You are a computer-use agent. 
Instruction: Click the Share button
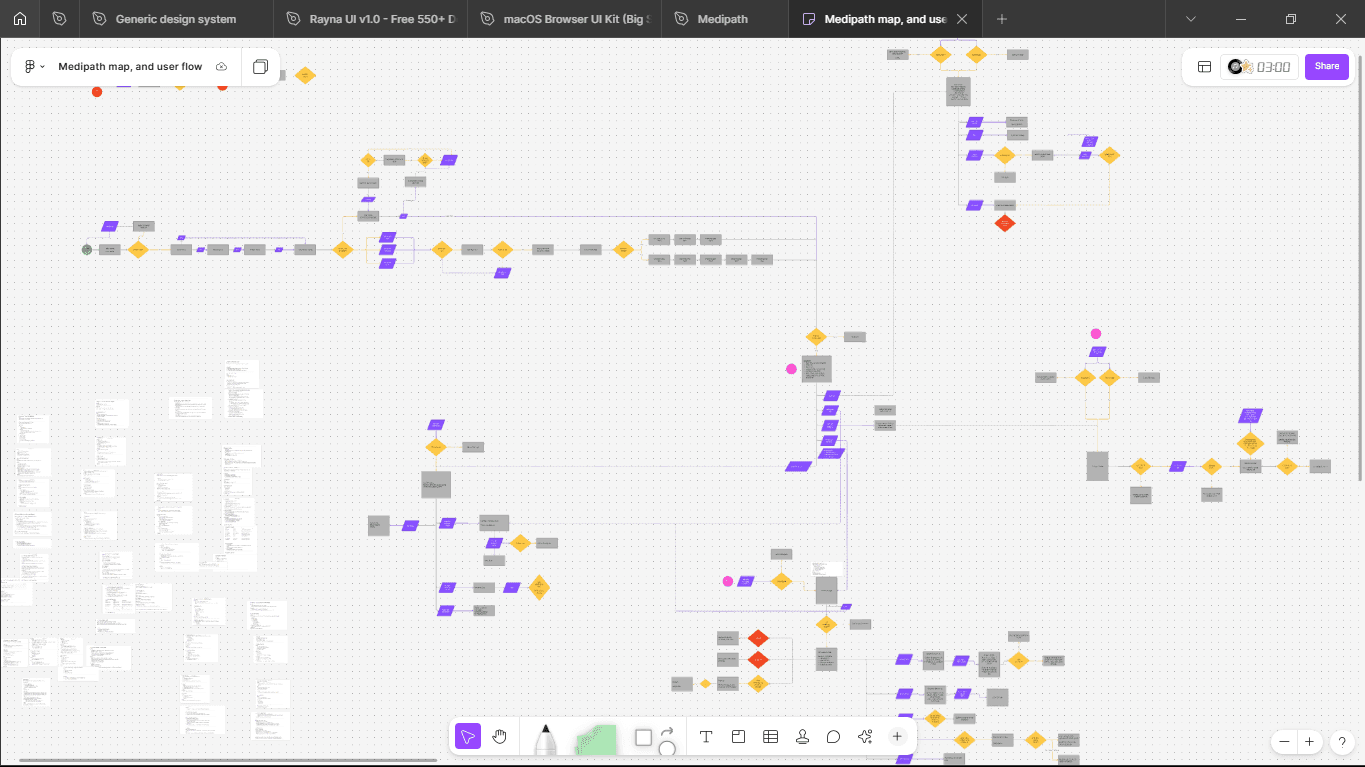[1327, 66]
